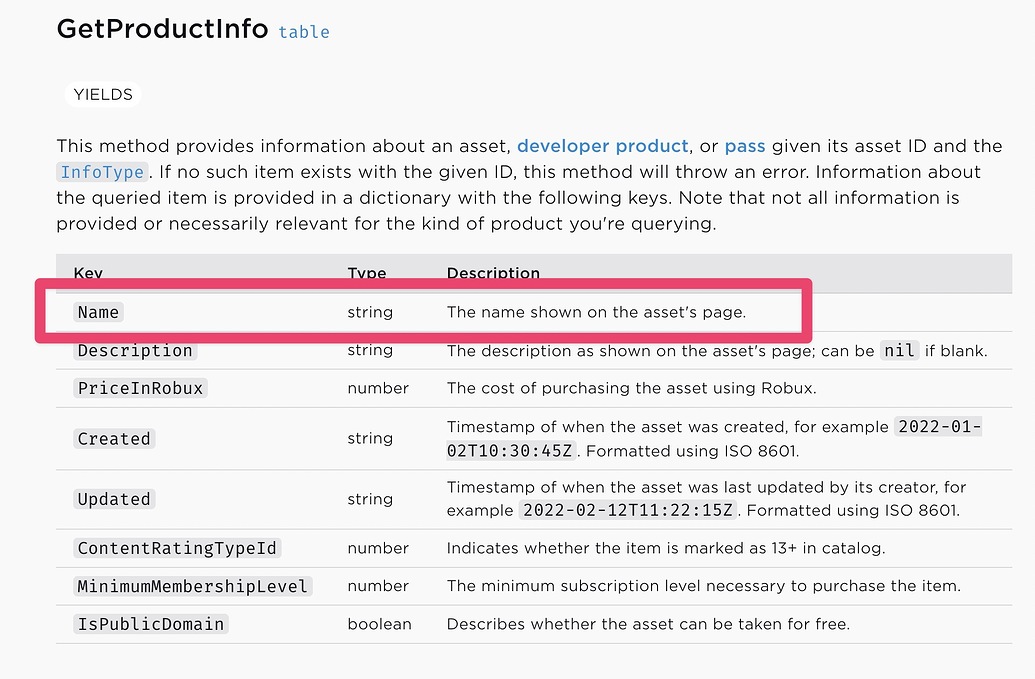This screenshot has width=1035, height=679.
Task: Click the YIELDS badge
Action: [x=103, y=95]
